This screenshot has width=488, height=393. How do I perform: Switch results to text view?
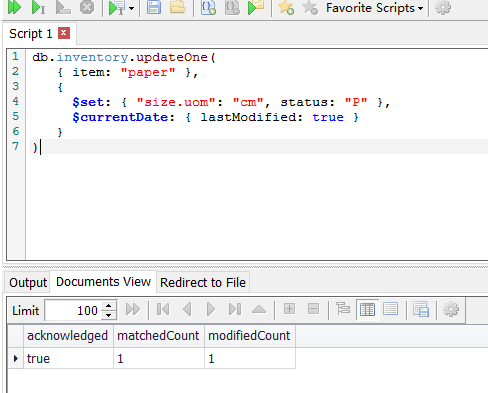390,309
